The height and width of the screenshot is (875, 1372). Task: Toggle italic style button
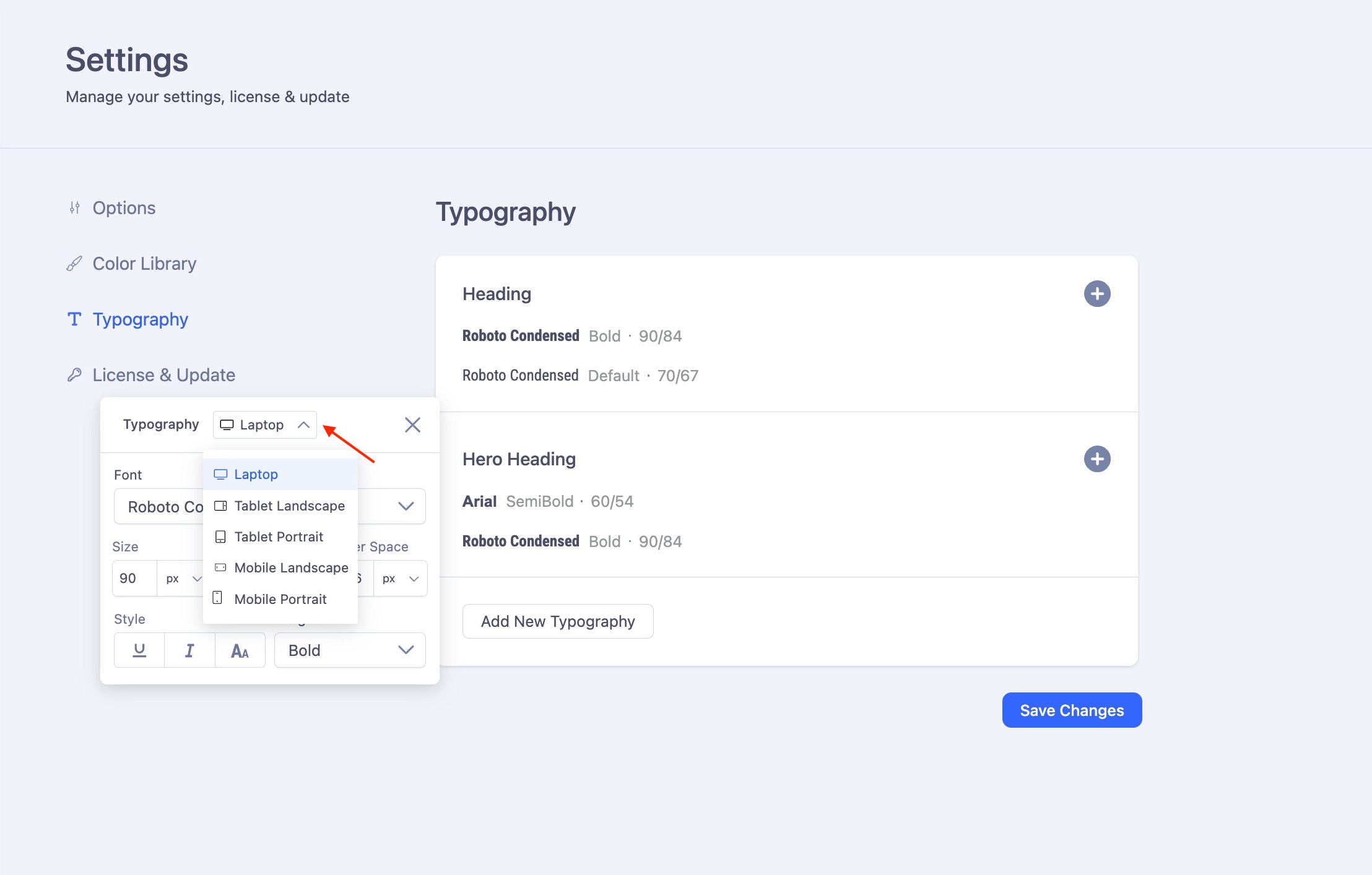(x=189, y=650)
